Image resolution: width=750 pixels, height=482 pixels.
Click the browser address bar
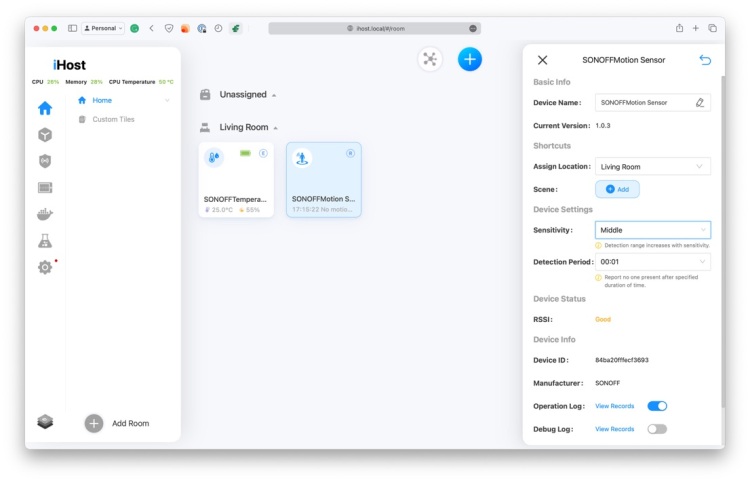[375, 28]
